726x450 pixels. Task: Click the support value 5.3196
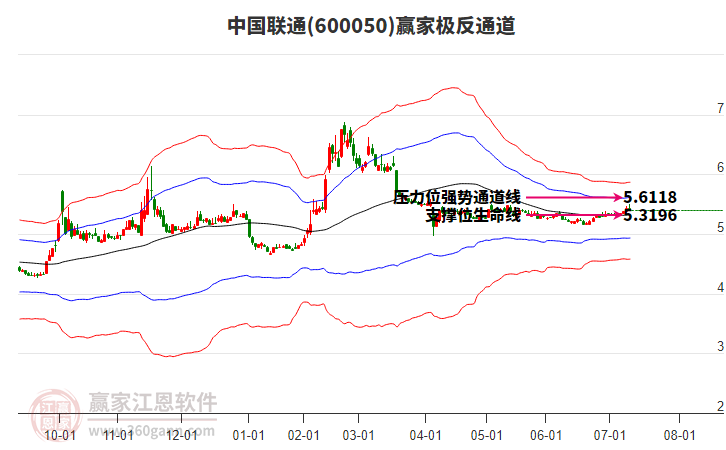[x=650, y=215]
